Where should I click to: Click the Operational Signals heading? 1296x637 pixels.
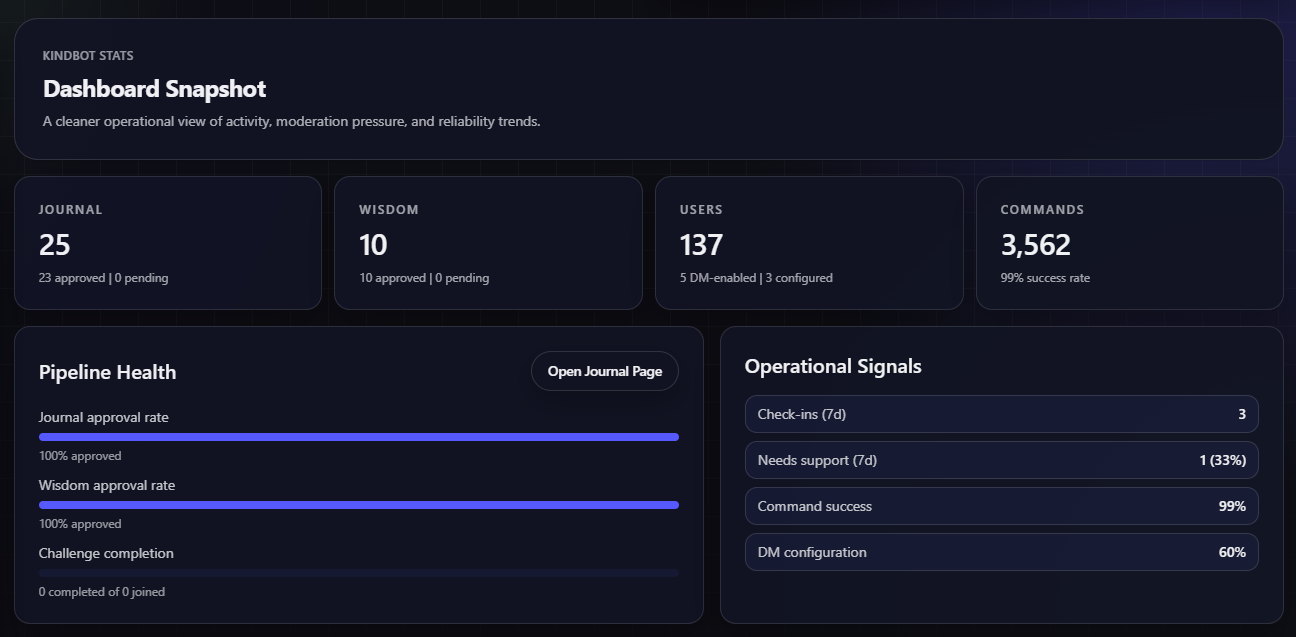coord(833,366)
